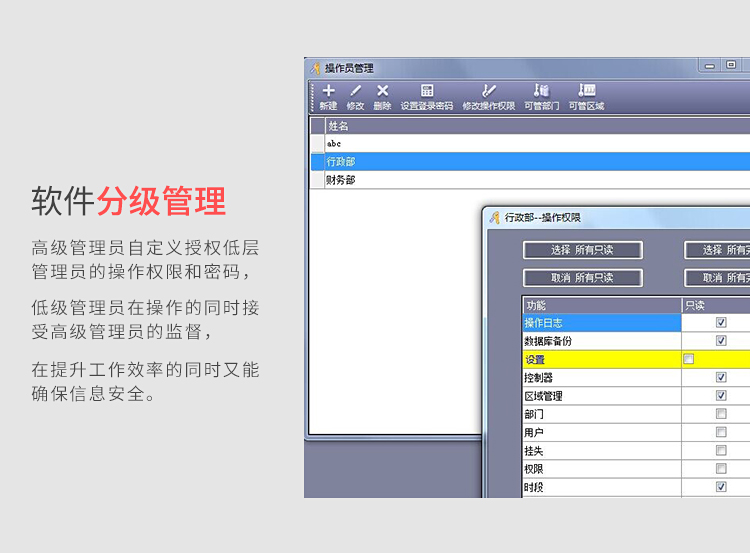Toggle 只读 checkbox for 用户
The height and width of the screenshot is (553, 750).
point(721,432)
